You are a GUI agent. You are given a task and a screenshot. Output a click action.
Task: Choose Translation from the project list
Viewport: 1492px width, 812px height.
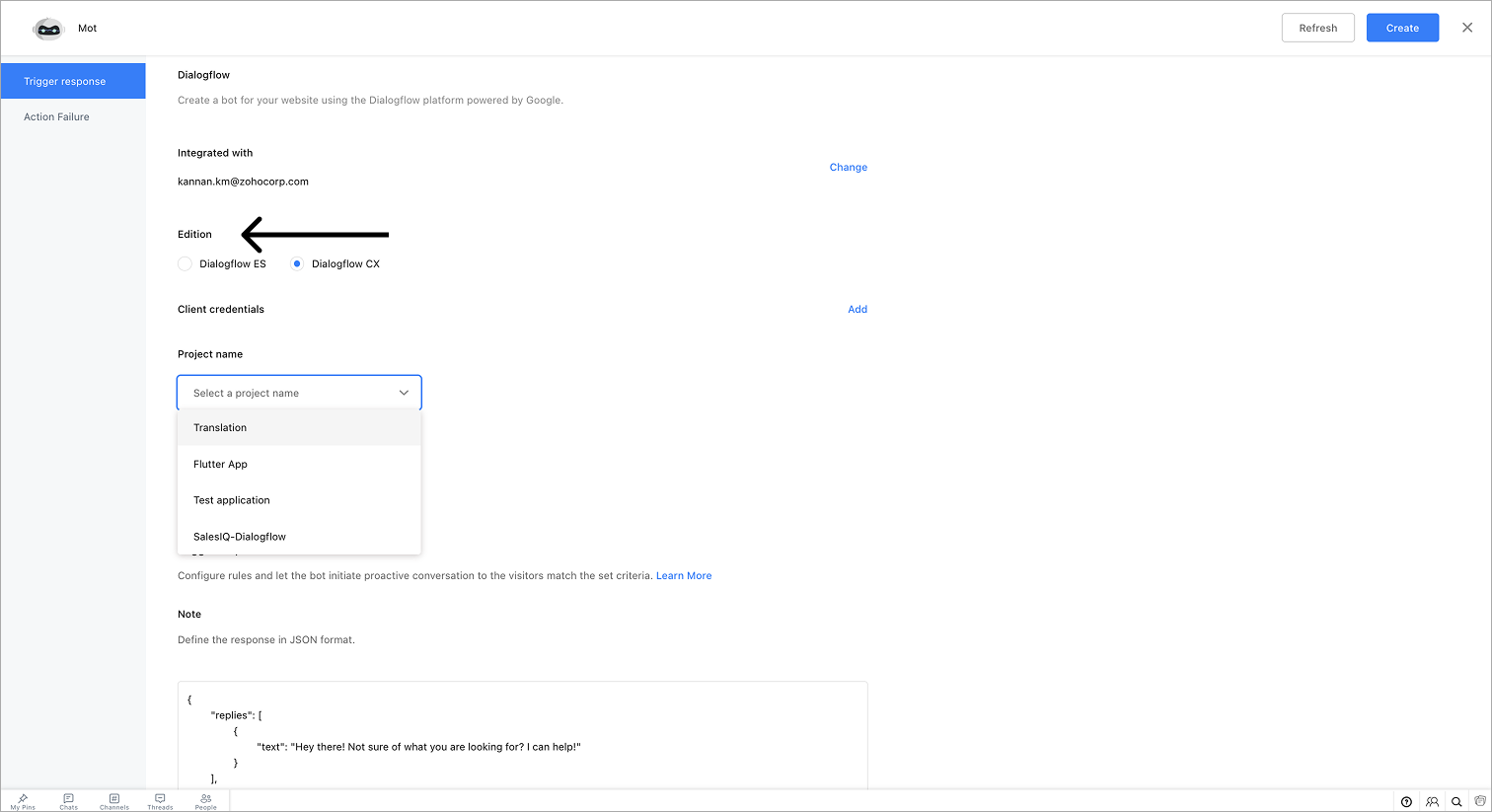[220, 428]
